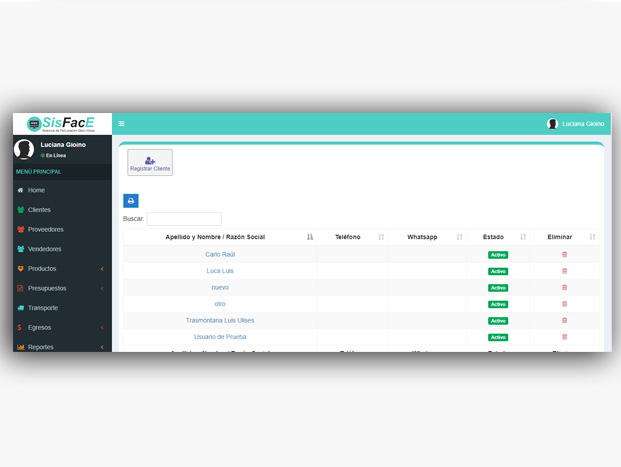Click the Reportes chart icon
The image size is (621, 467).
(21, 347)
